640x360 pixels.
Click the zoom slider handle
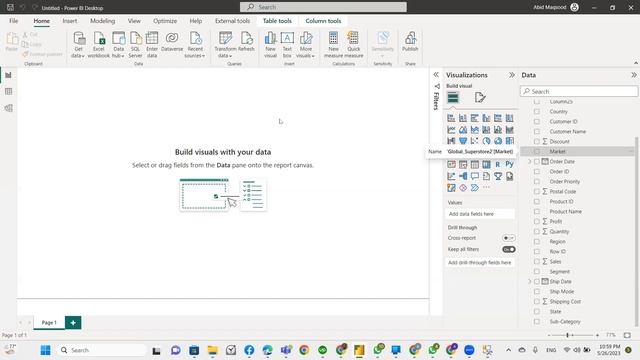567,335
